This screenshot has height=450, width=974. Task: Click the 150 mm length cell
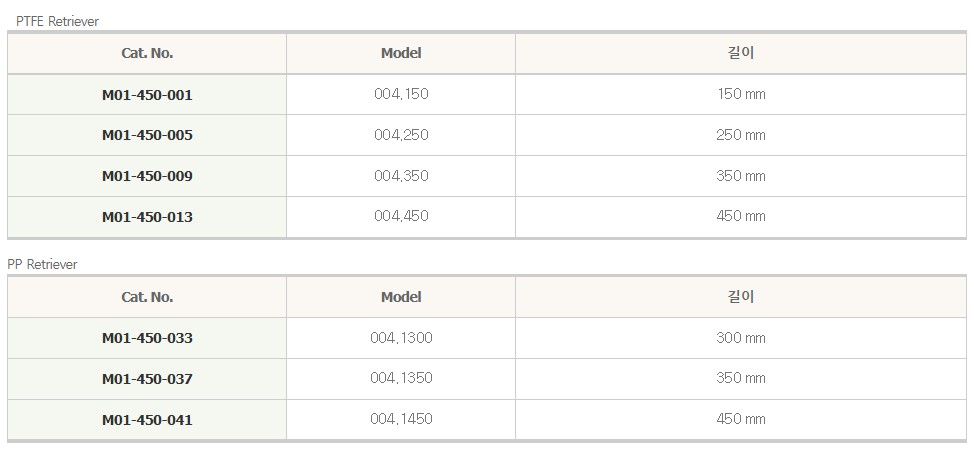click(x=740, y=94)
